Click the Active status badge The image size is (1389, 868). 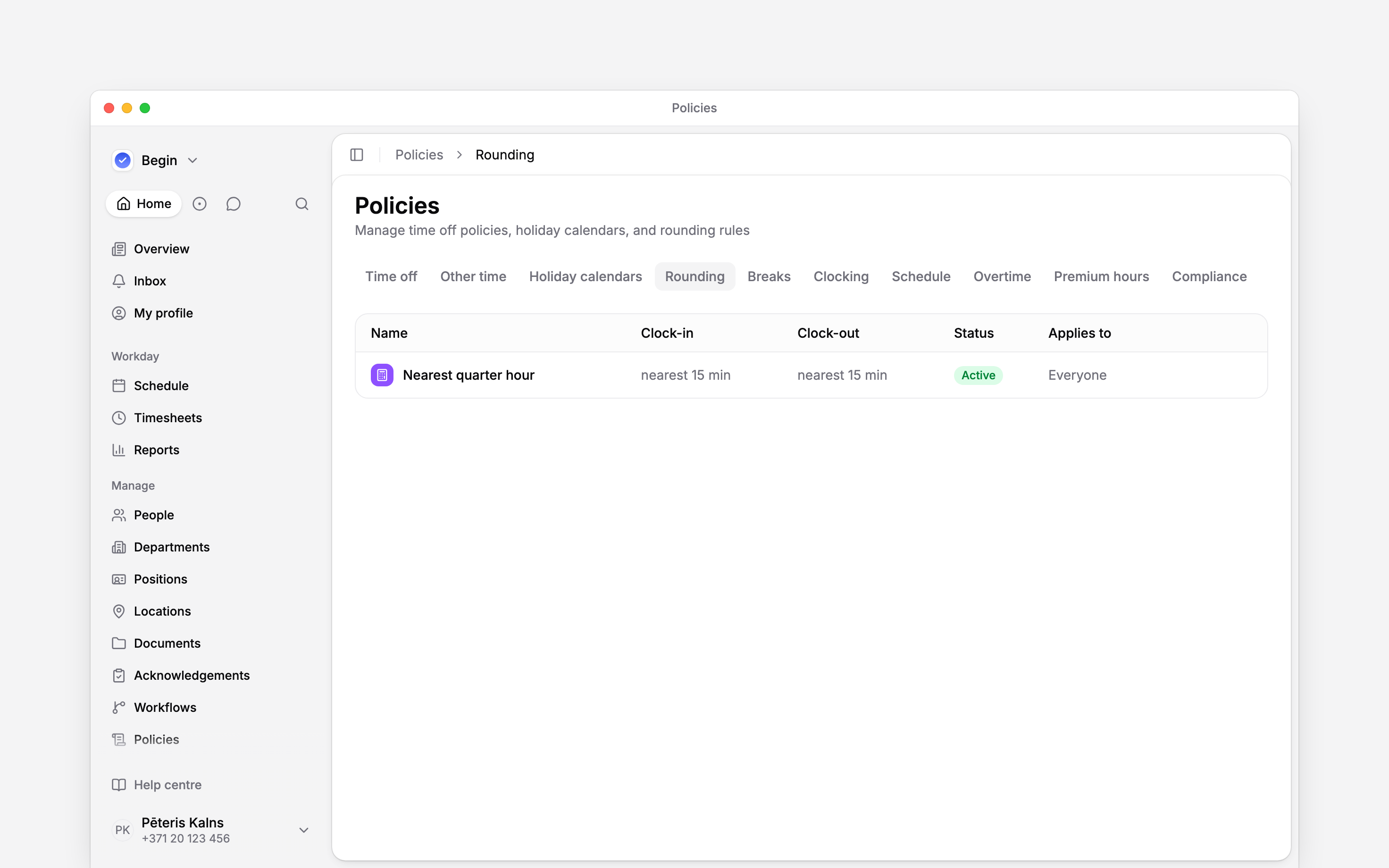[978, 376]
